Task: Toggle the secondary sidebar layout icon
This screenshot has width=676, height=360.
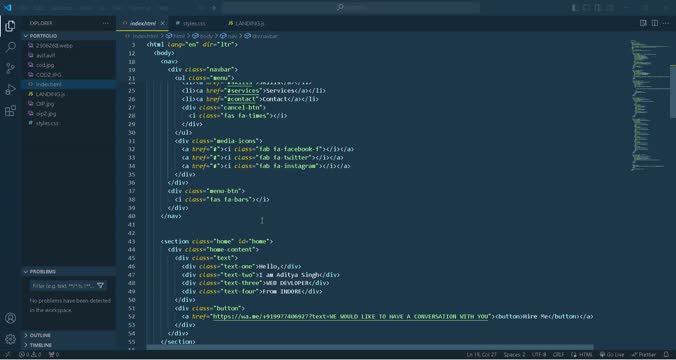Action: point(598,7)
